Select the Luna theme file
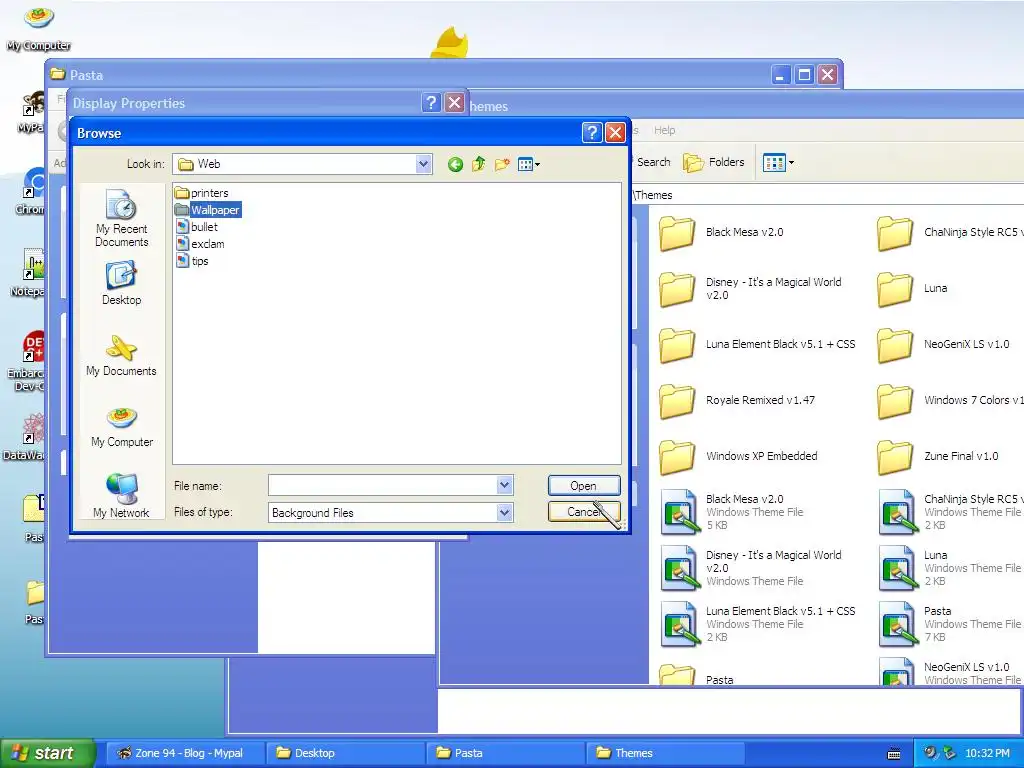The image size is (1024, 768). coord(950,568)
